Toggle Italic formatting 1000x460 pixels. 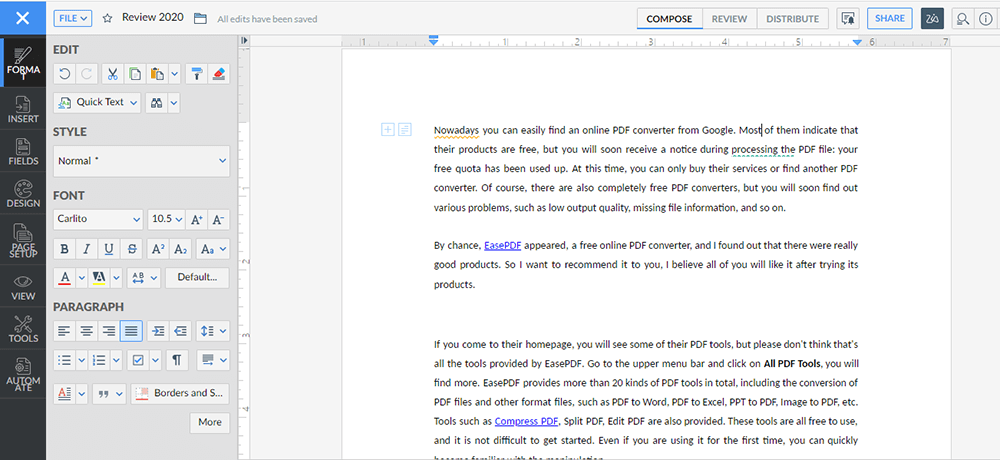pos(87,249)
